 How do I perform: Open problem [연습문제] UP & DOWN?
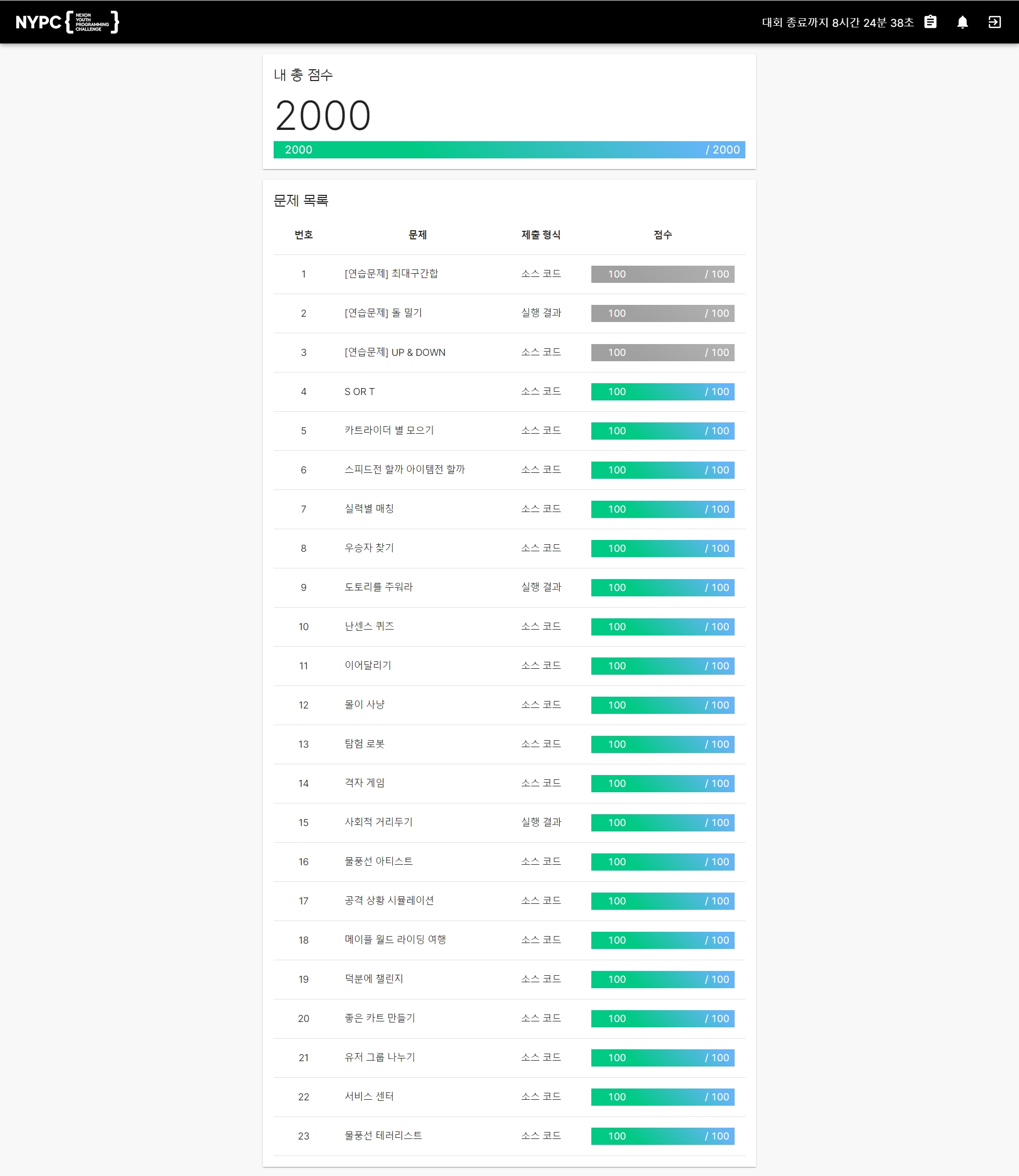point(394,352)
